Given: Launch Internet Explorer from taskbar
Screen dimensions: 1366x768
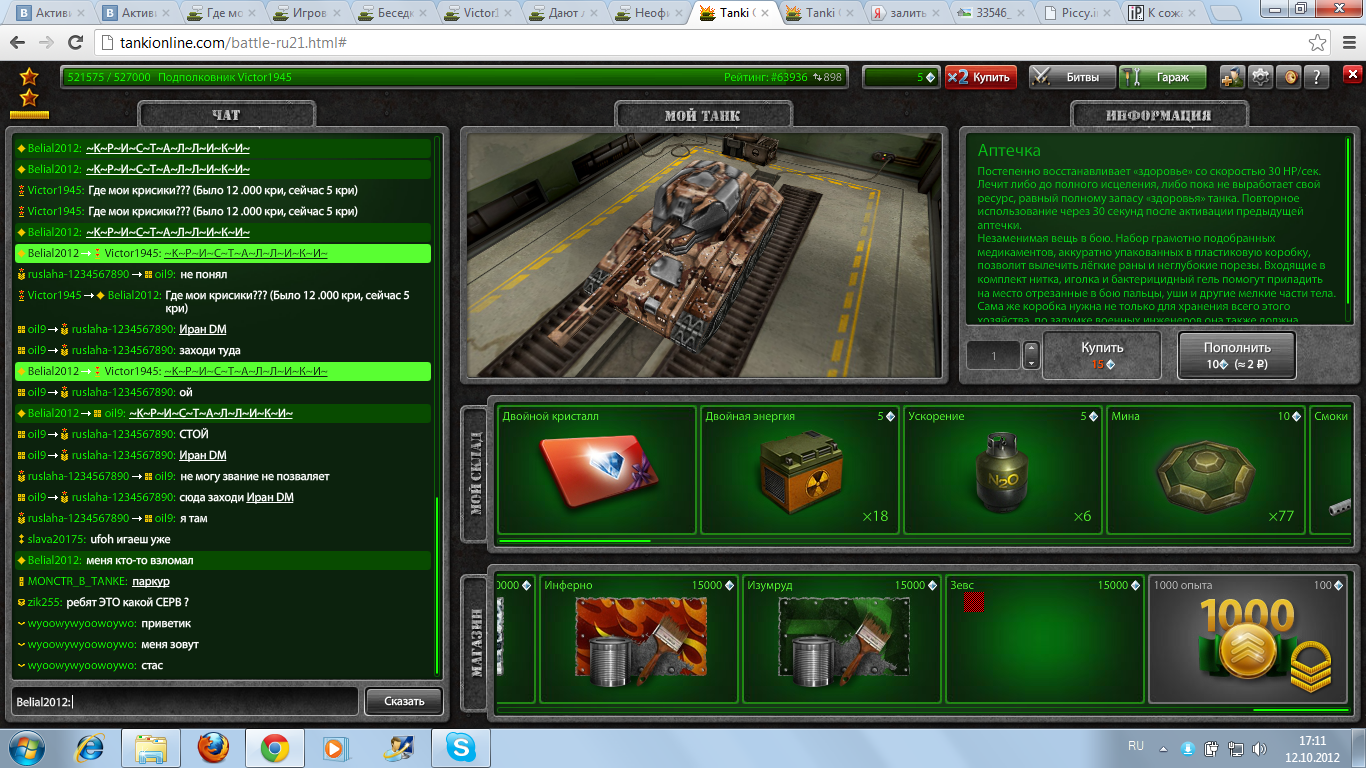Looking at the screenshot, I should pos(90,747).
